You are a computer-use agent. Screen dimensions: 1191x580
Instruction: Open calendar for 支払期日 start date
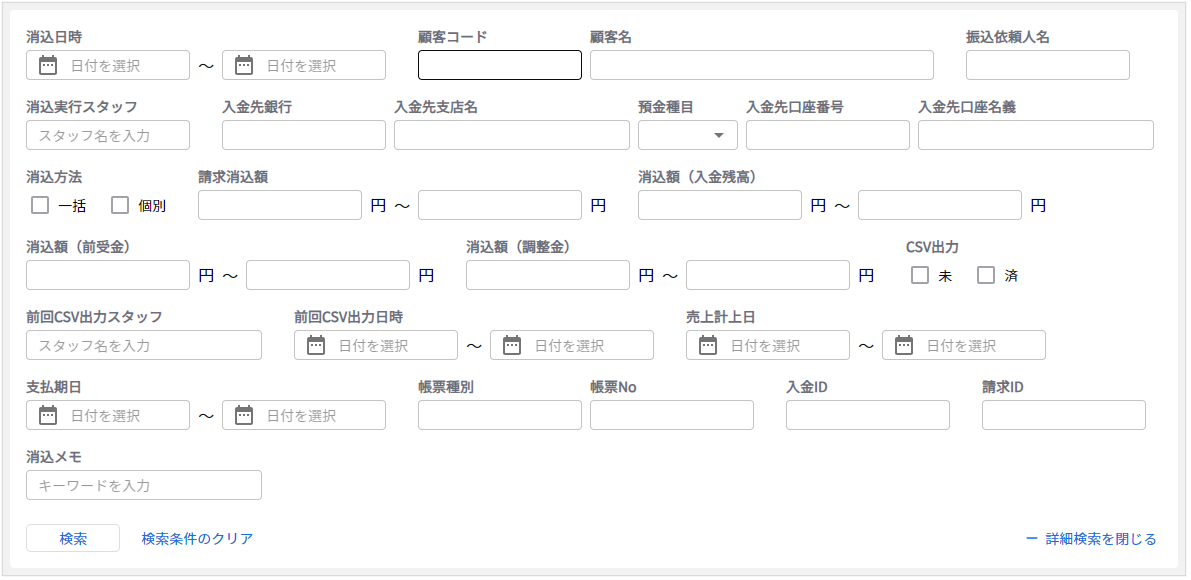pos(47,415)
